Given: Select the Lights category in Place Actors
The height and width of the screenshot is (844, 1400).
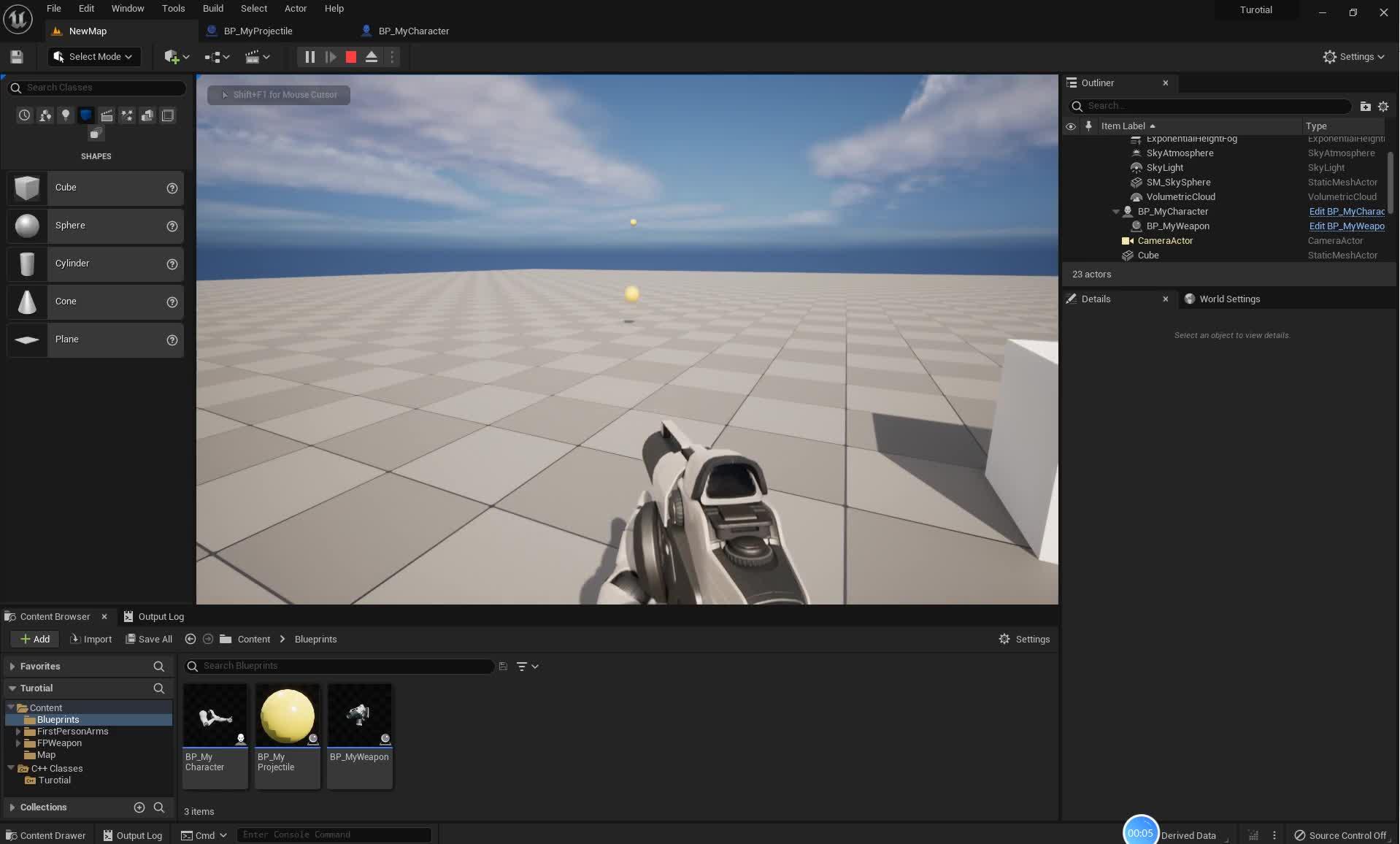Looking at the screenshot, I should pos(65,115).
